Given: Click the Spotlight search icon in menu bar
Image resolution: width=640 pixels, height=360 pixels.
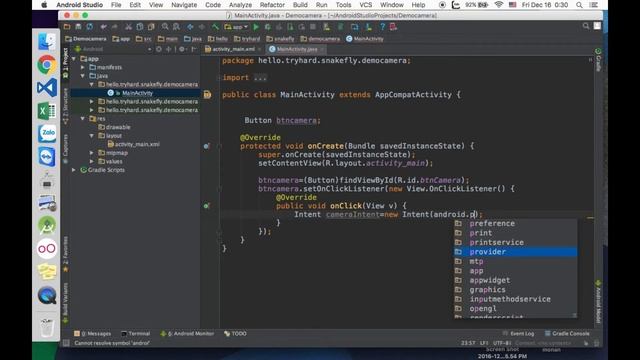Looking at the screenshot, I should (x=579, y=5).
